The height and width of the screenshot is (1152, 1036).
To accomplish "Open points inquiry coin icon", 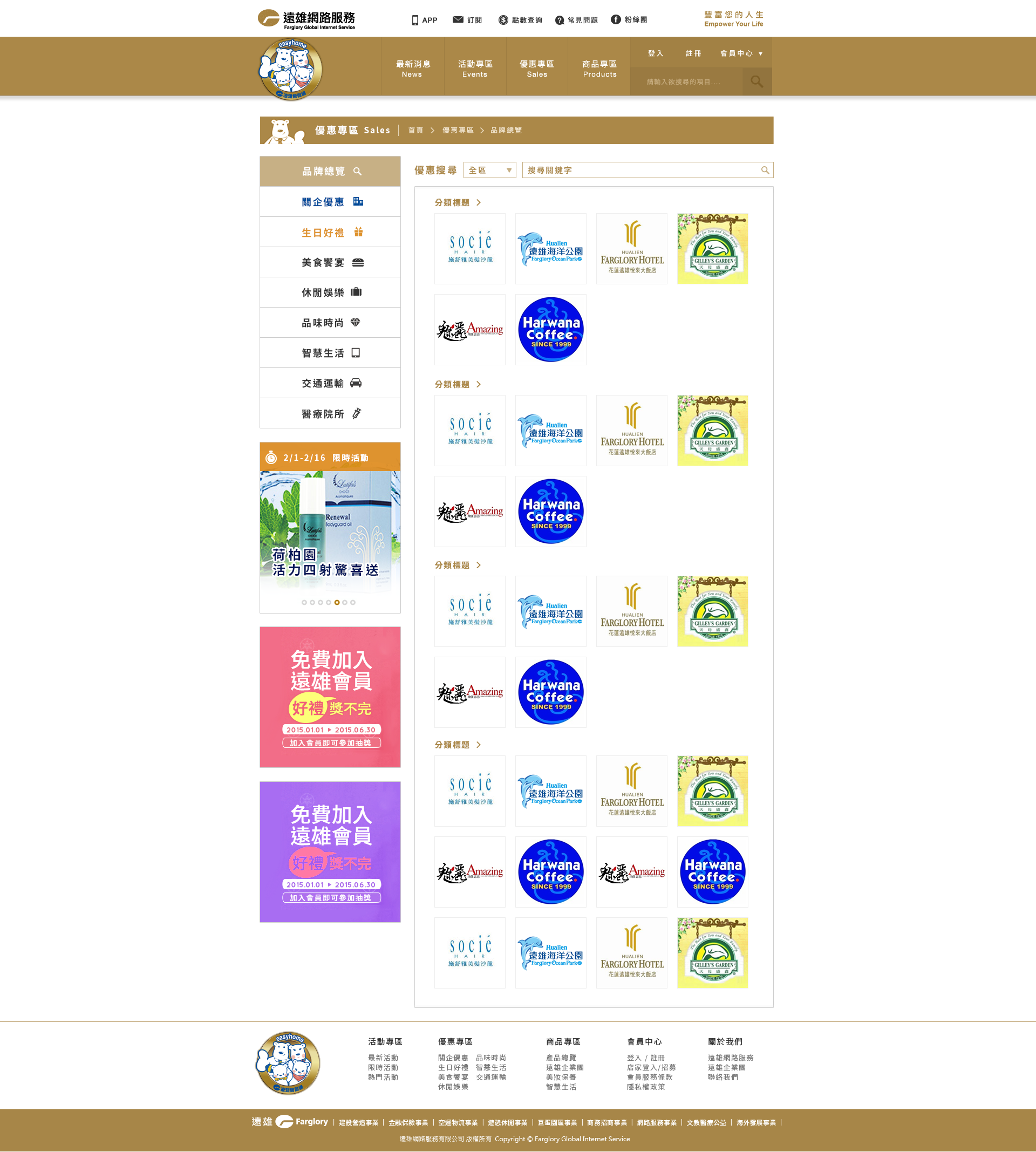I will click(x=503, y=20).
